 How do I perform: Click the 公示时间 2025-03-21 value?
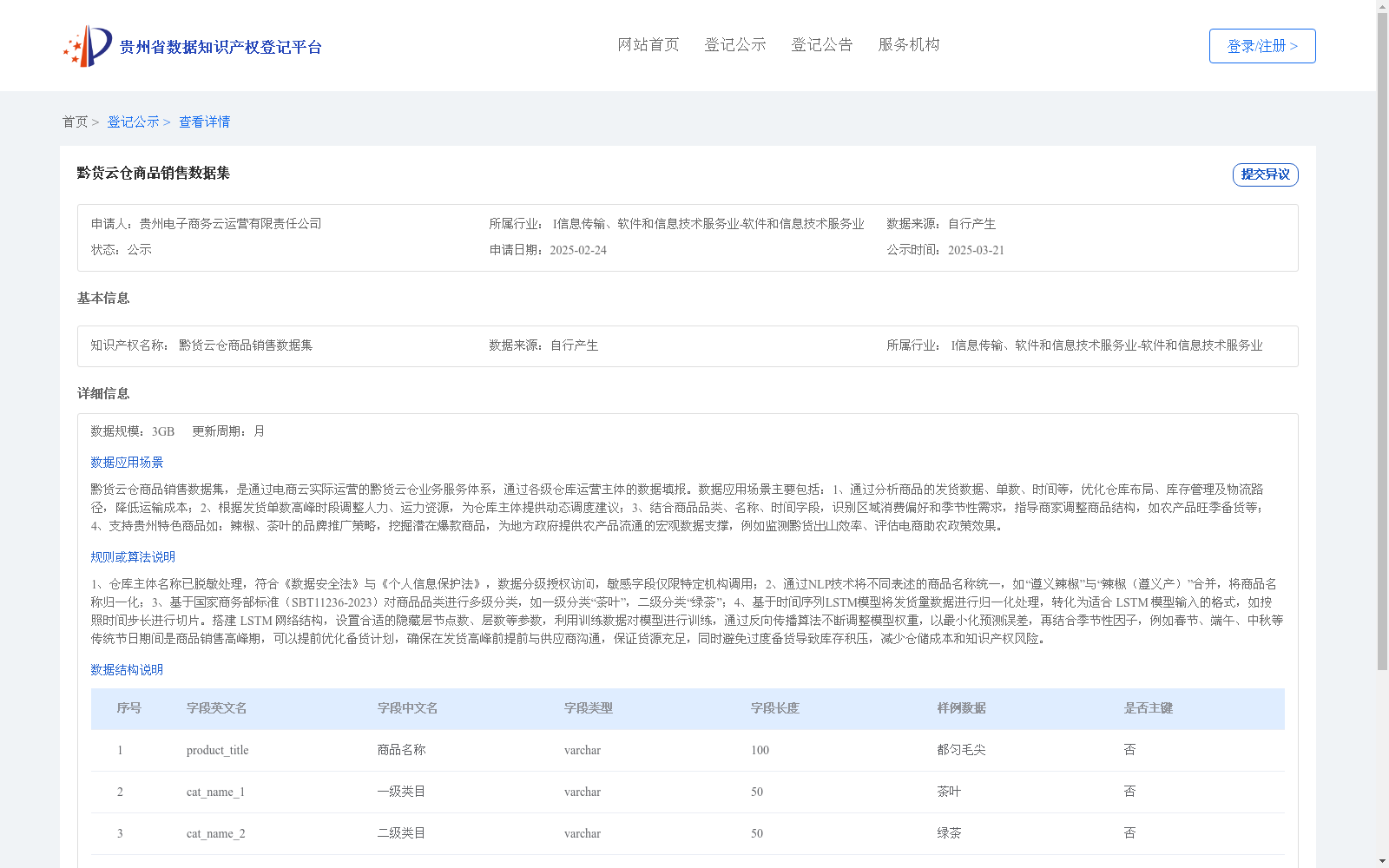[x=976, y=250]
